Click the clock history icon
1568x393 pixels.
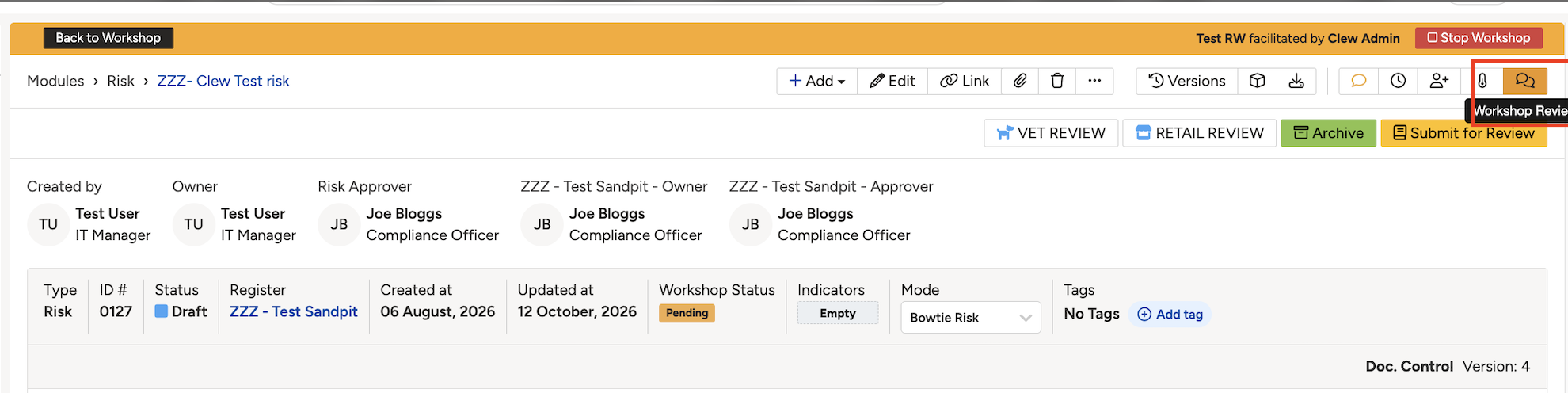[x=1399, y=81]
